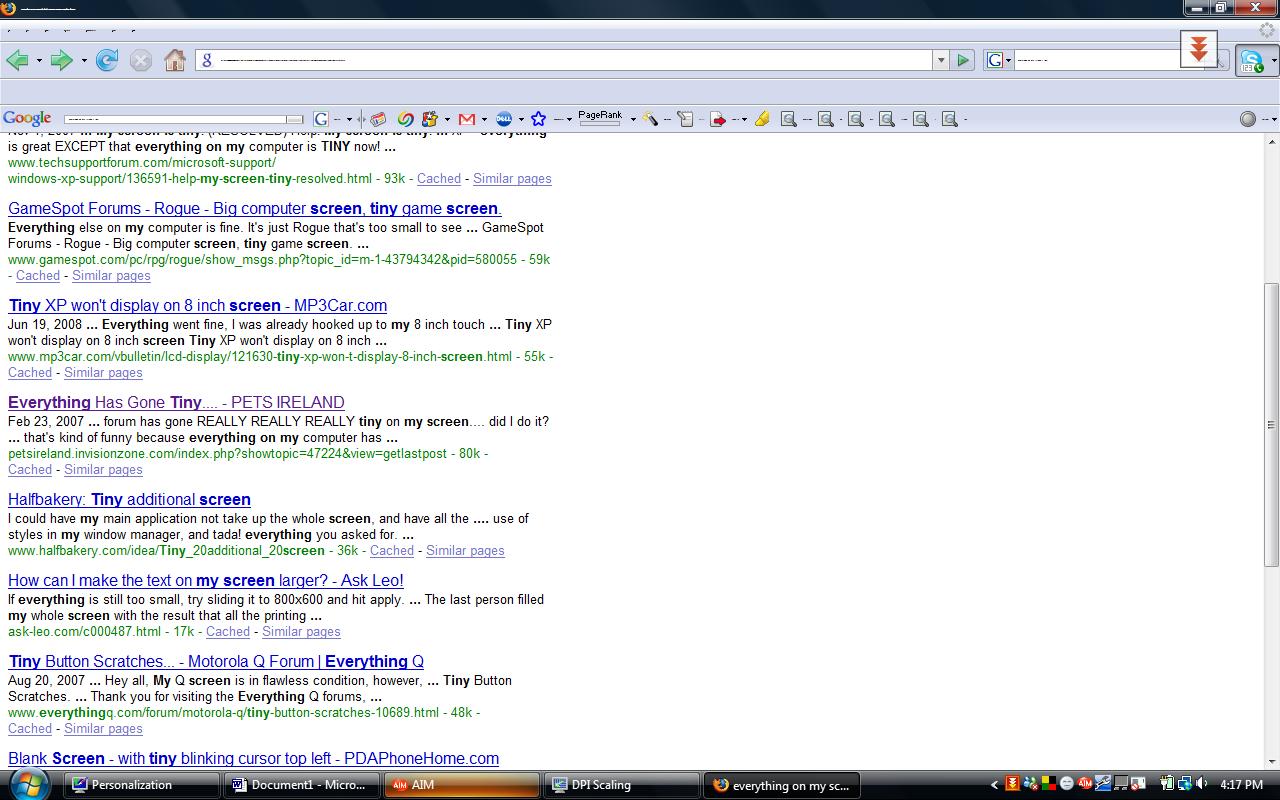Open 'How can I make the text' Ask Leo link
This screenshot has width=1280, height=800.
206,581
